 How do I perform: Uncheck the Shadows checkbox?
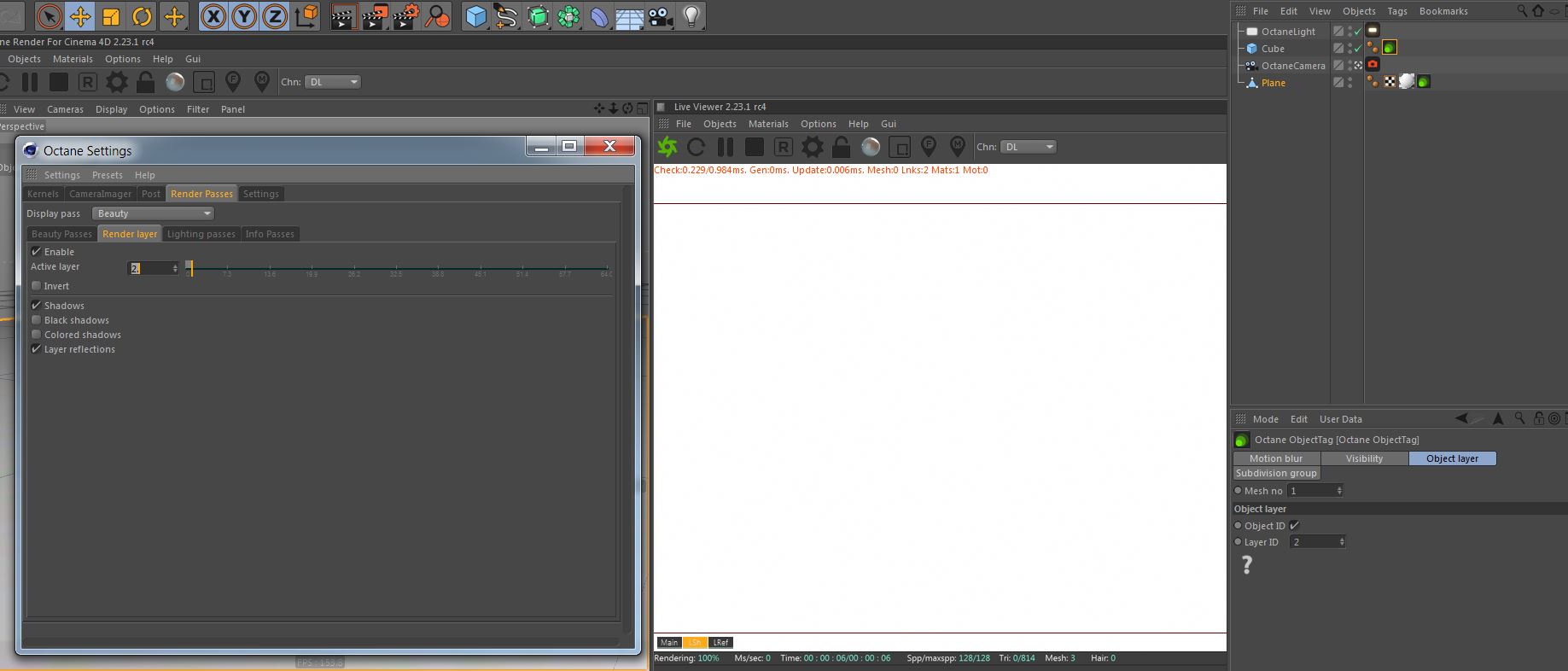pos(36,306)
